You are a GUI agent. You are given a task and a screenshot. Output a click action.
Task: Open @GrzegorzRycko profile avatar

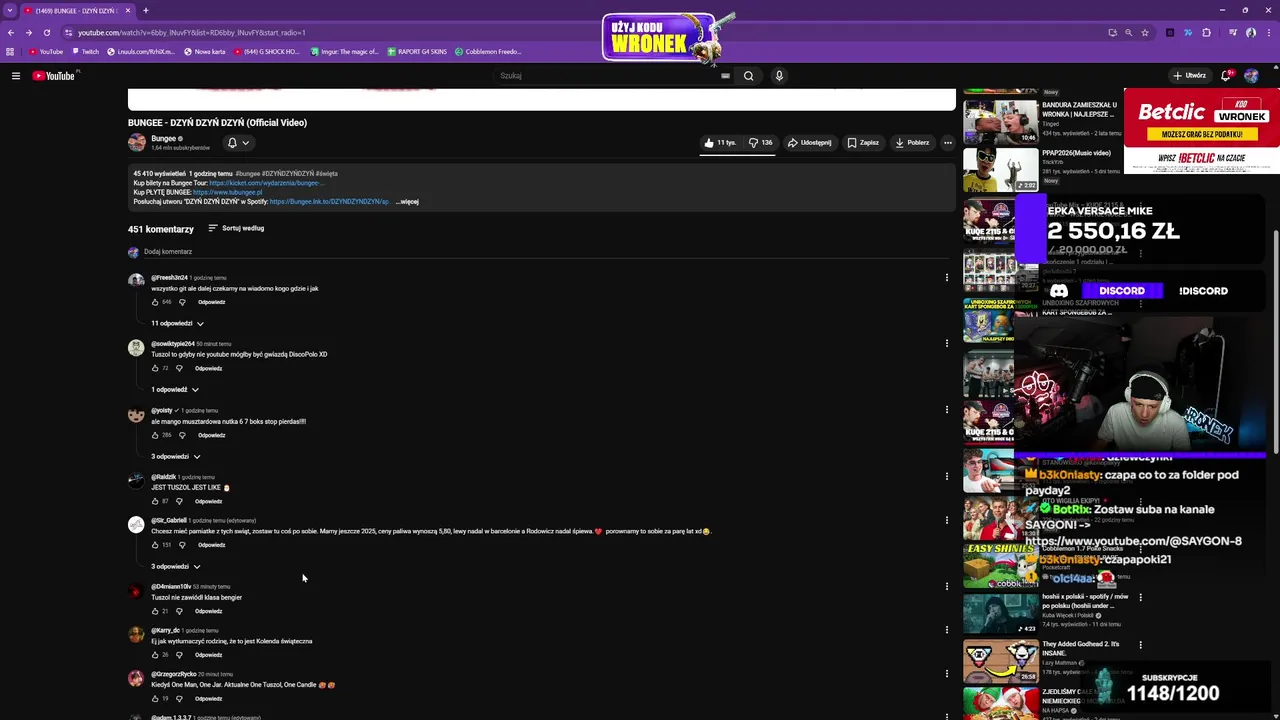click(136, 679)
